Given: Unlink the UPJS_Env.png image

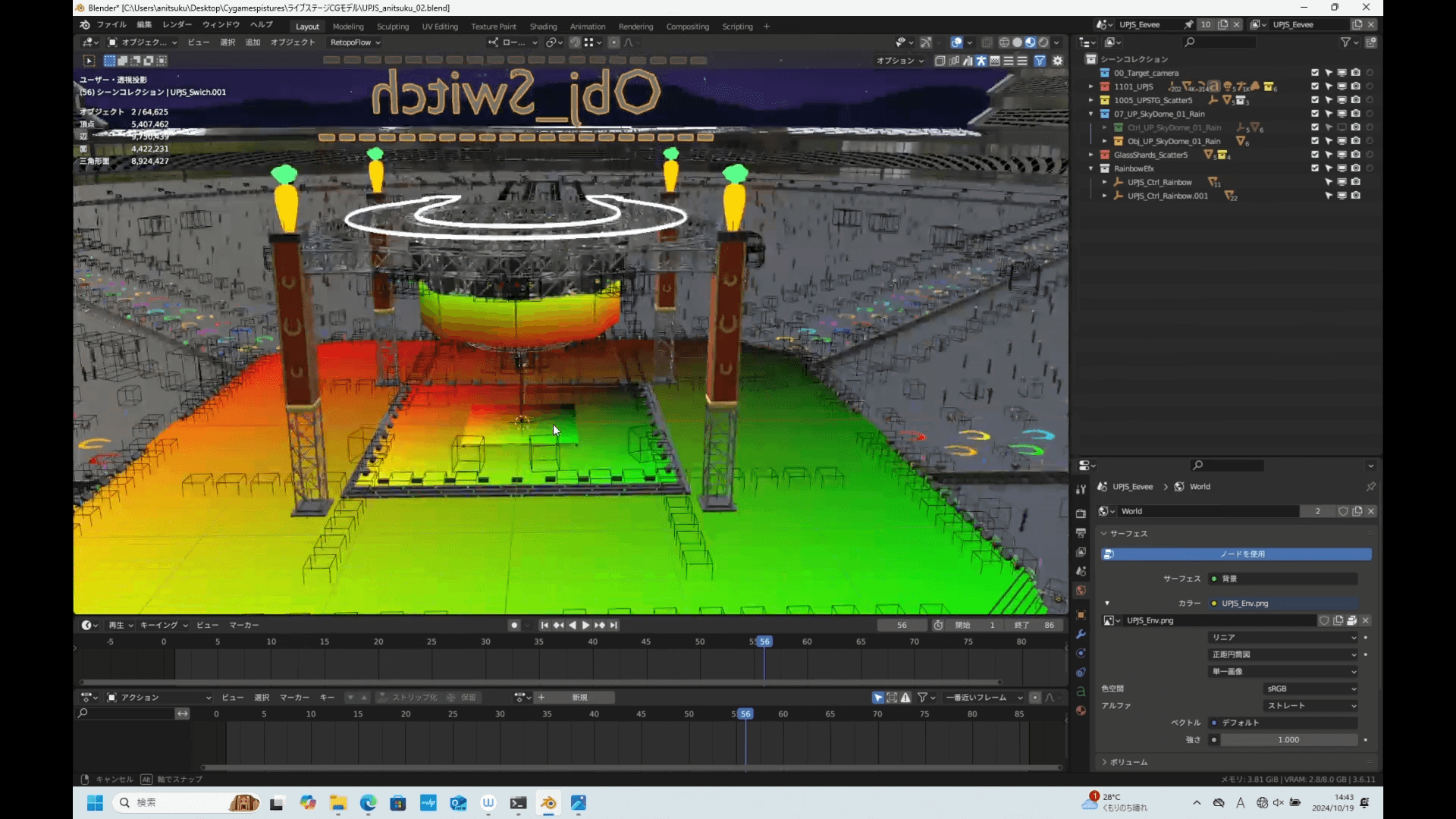Looking at the screenshot, I should coord(1366,620).
